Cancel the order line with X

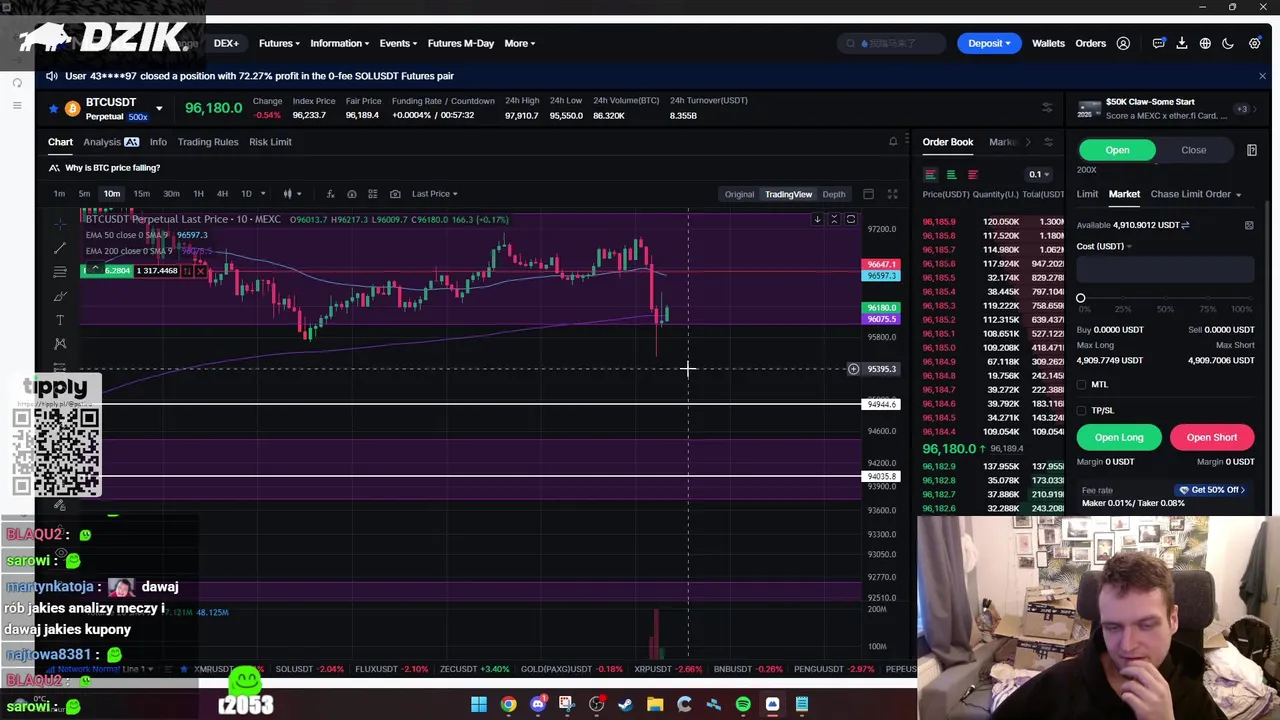(x=200, y=271)
